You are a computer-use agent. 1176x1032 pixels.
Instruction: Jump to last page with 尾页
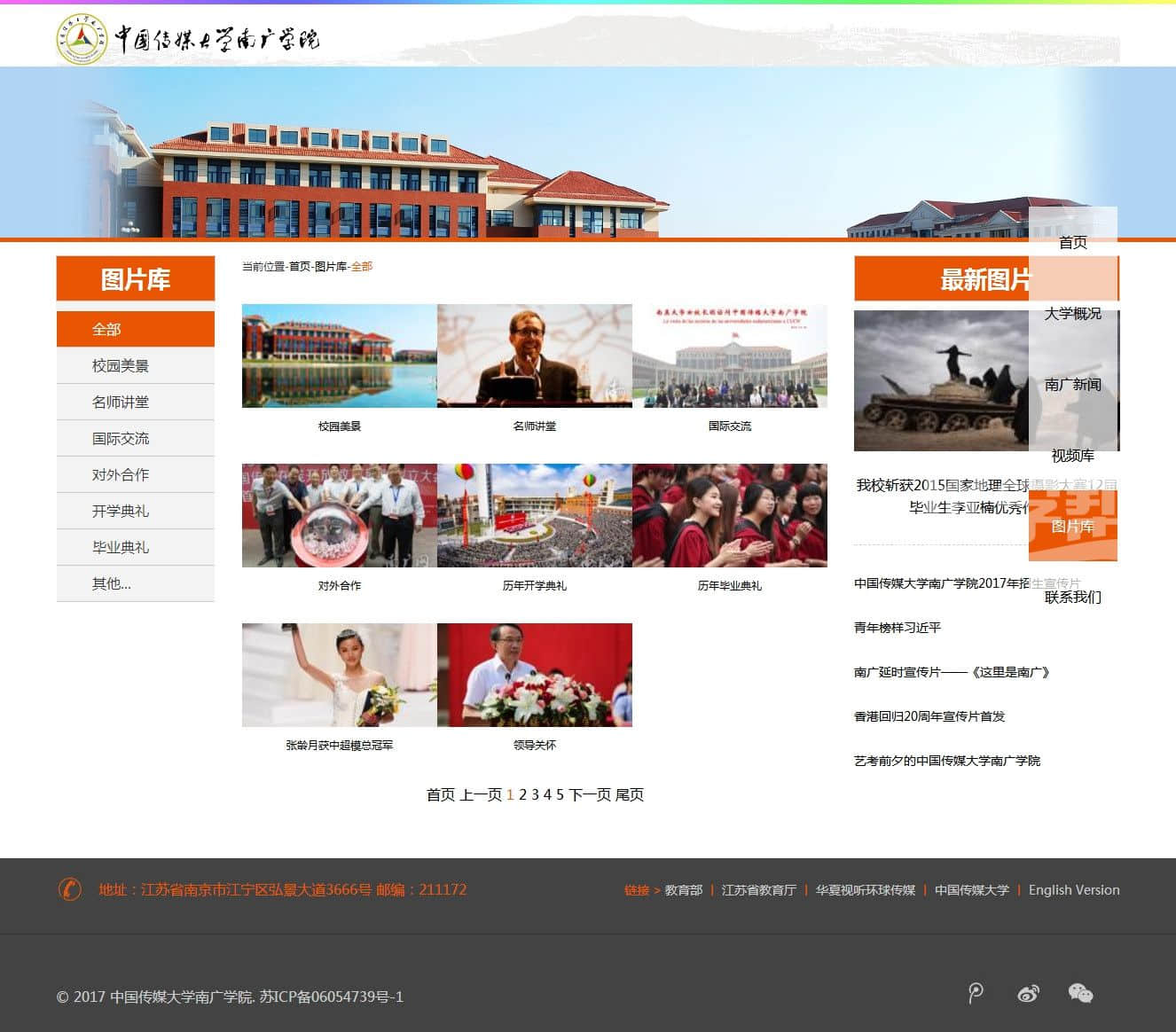(x=630, y=794)
